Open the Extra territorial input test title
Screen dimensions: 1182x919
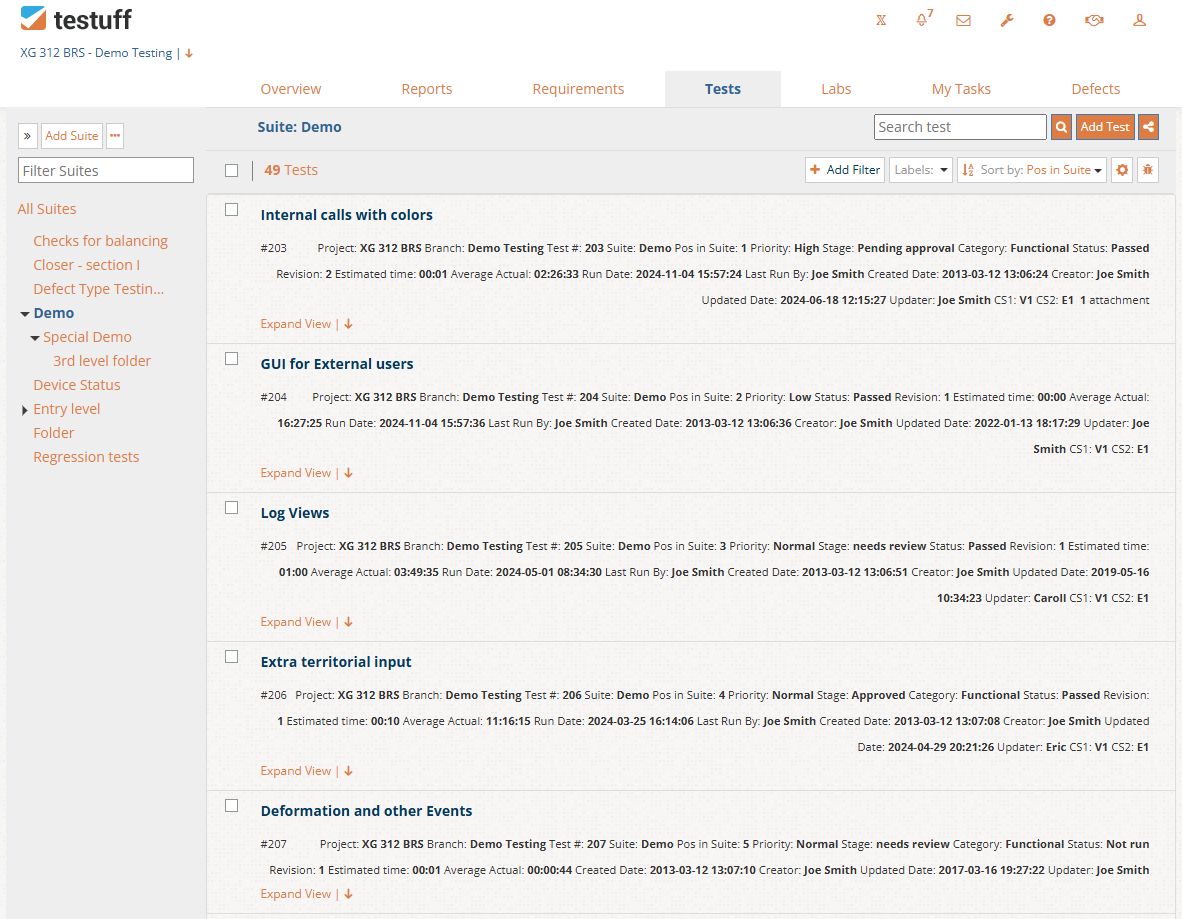point(336,662)
